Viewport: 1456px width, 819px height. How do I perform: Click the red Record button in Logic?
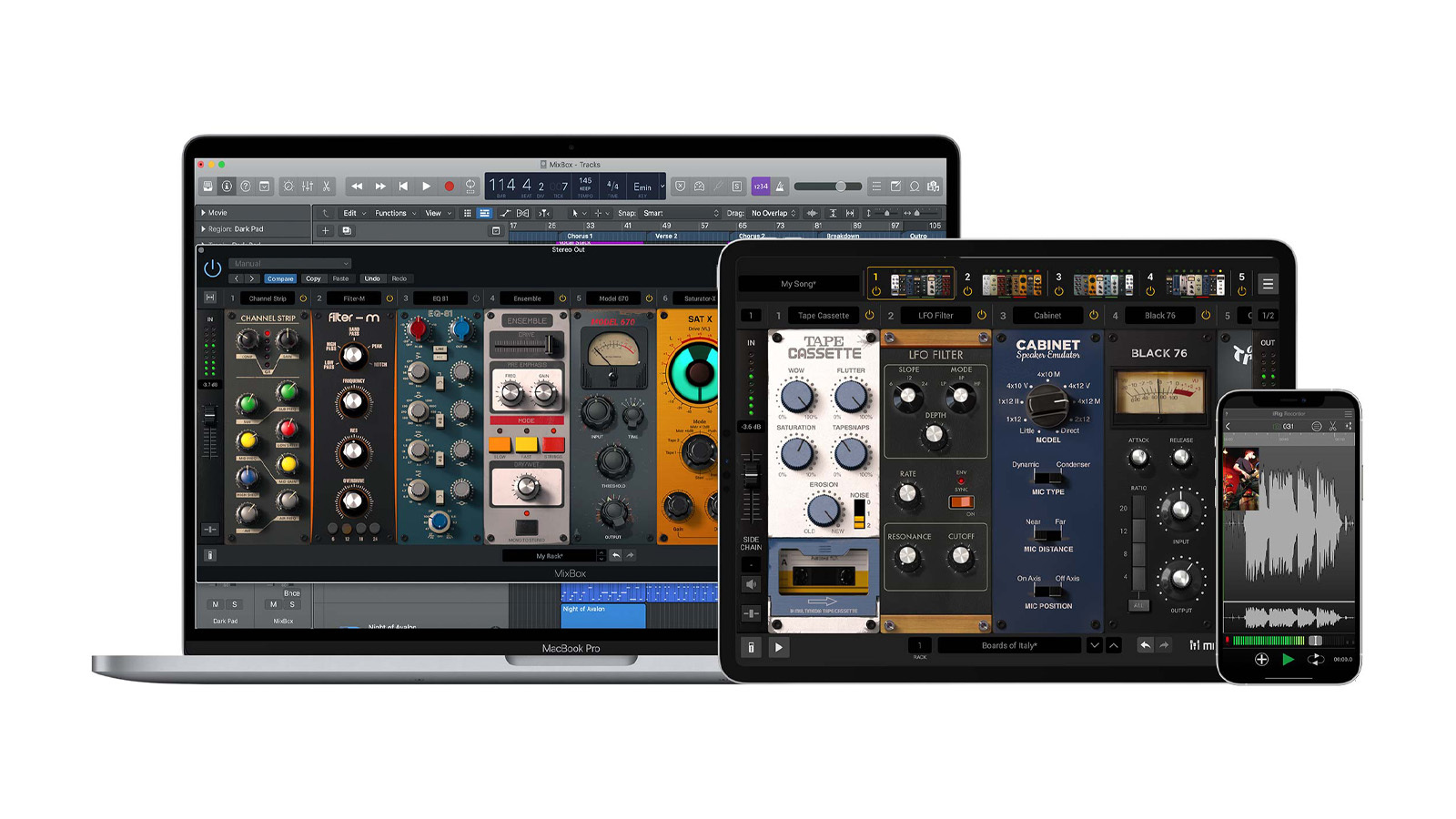(449, 187)
